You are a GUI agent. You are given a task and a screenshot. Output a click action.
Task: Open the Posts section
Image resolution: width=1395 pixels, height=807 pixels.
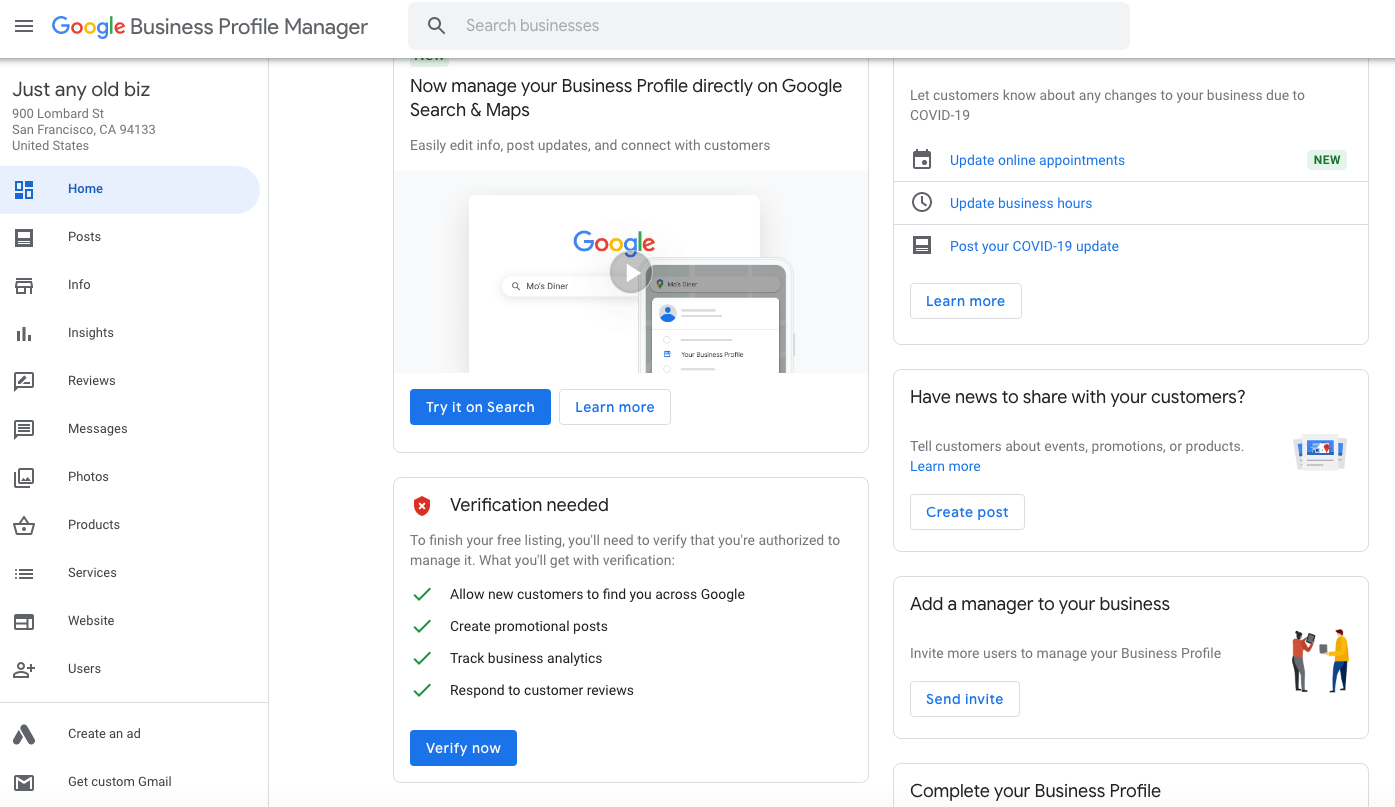pyautogui.click(x=130, y=237)
